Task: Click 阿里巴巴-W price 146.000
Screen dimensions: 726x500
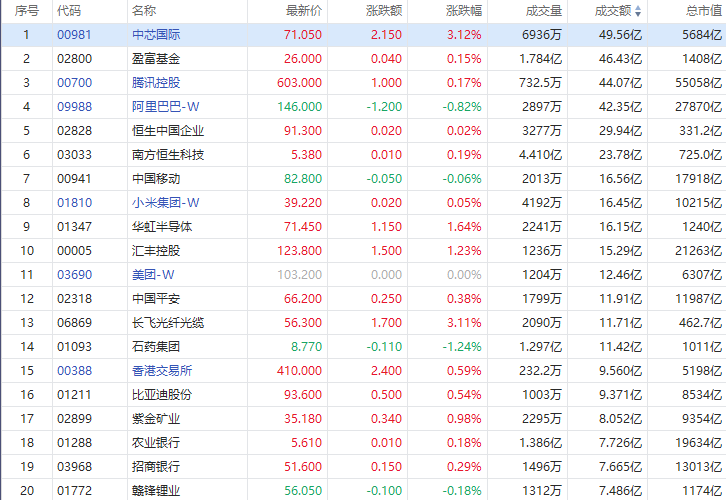Action: (x=300, y=107)
